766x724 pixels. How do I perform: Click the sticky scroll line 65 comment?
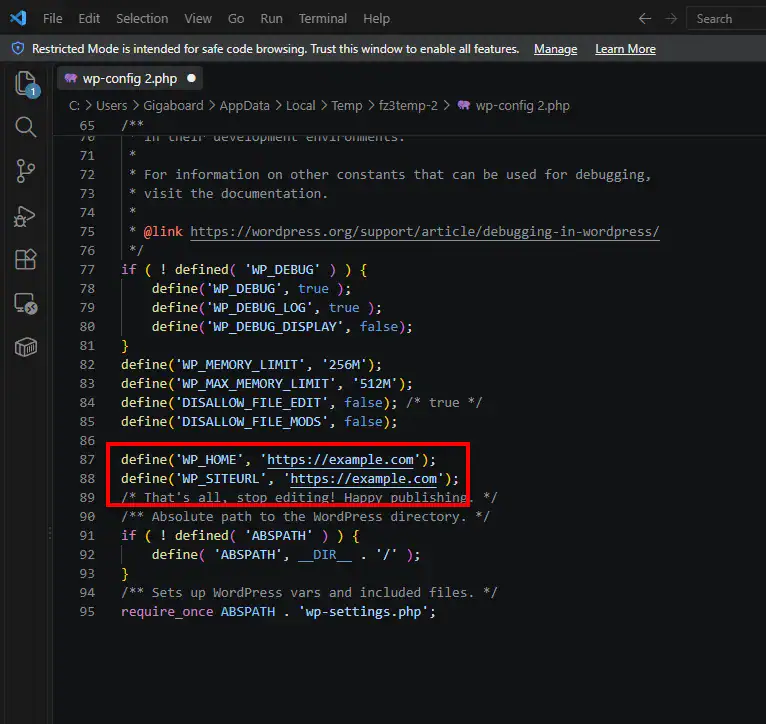coord(132,126)
